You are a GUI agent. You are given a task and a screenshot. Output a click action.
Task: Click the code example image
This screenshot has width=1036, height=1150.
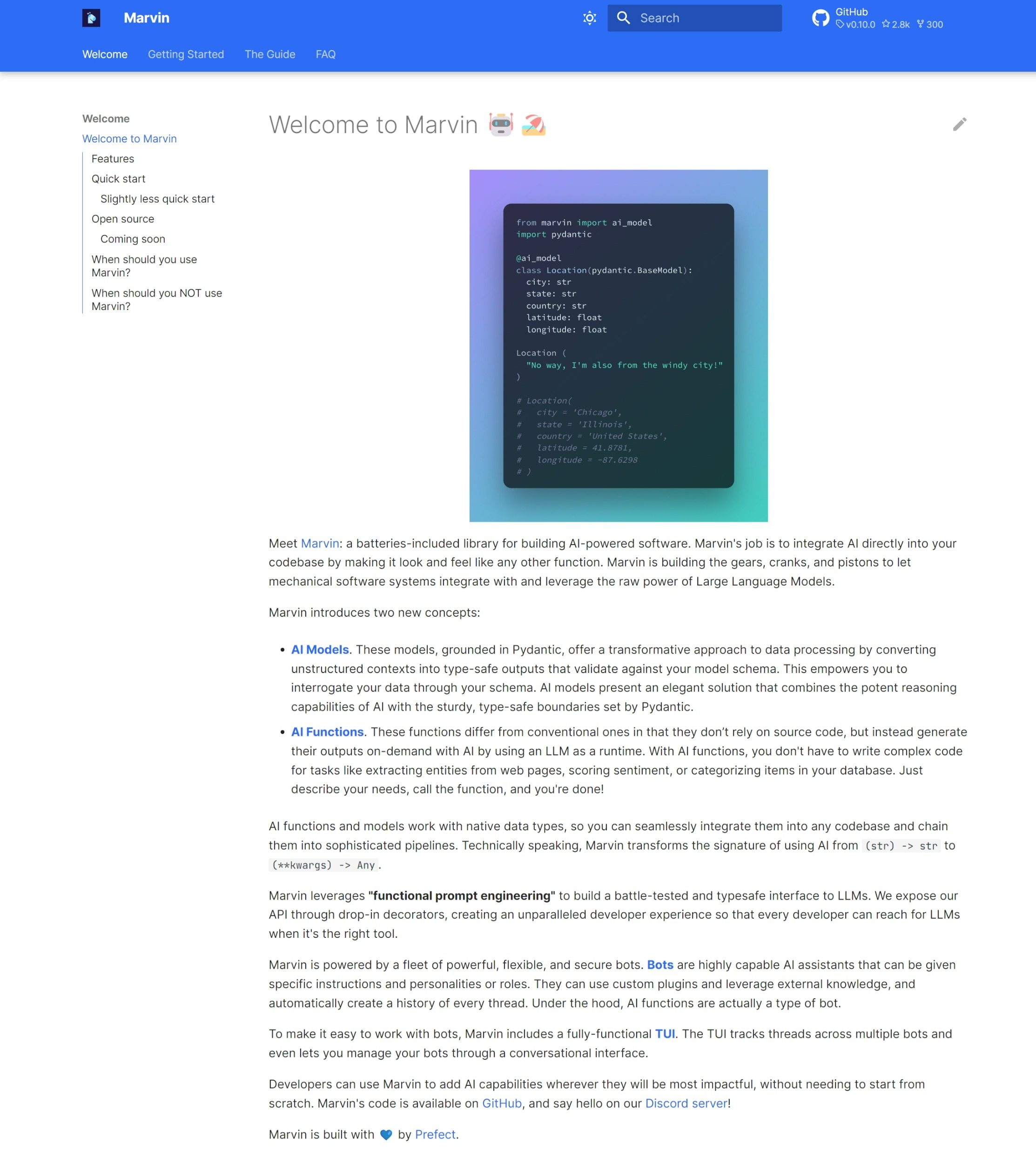618,346
